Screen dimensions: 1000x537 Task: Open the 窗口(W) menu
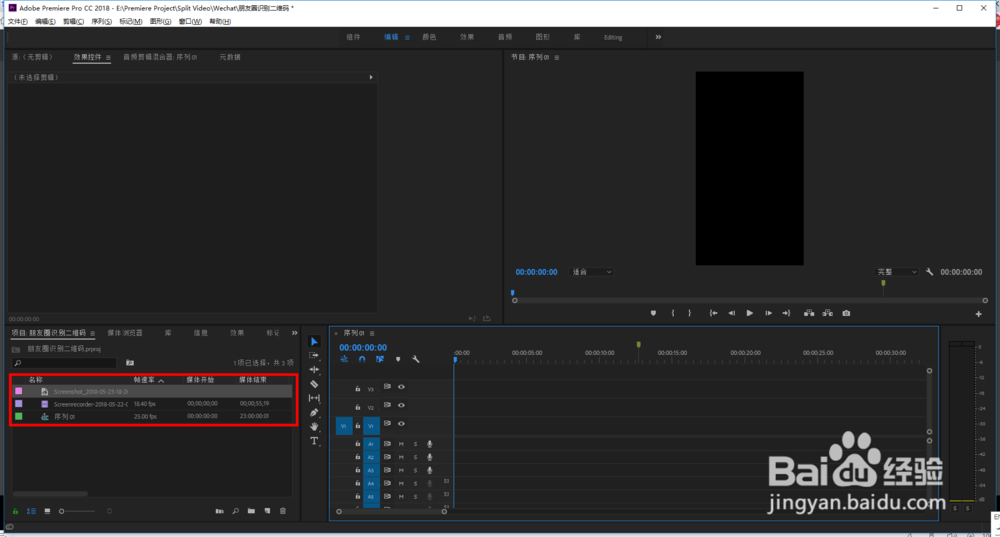[190, 21]
